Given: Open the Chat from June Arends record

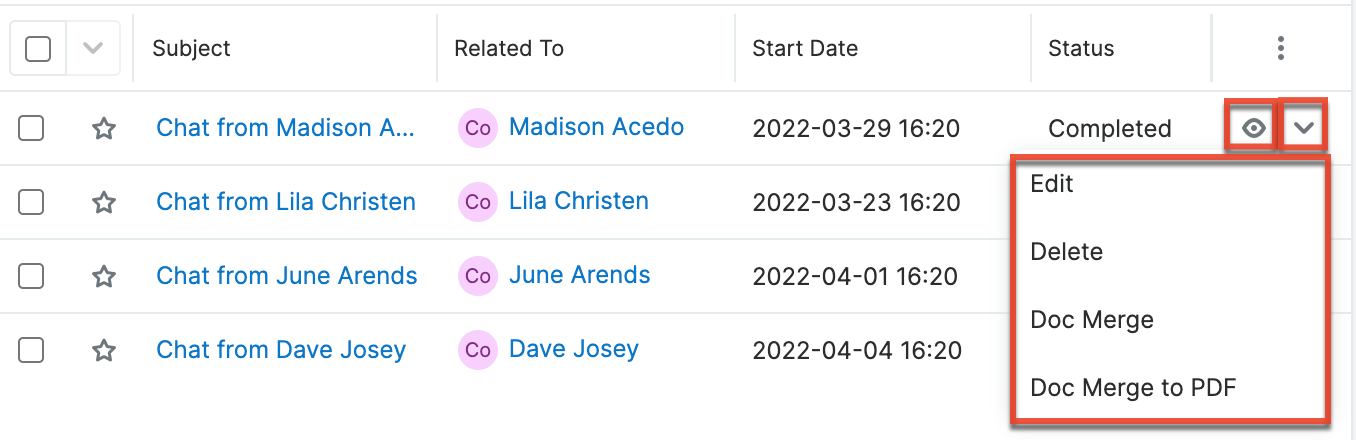Looking at the screenshot, I should tap(286, 276).
